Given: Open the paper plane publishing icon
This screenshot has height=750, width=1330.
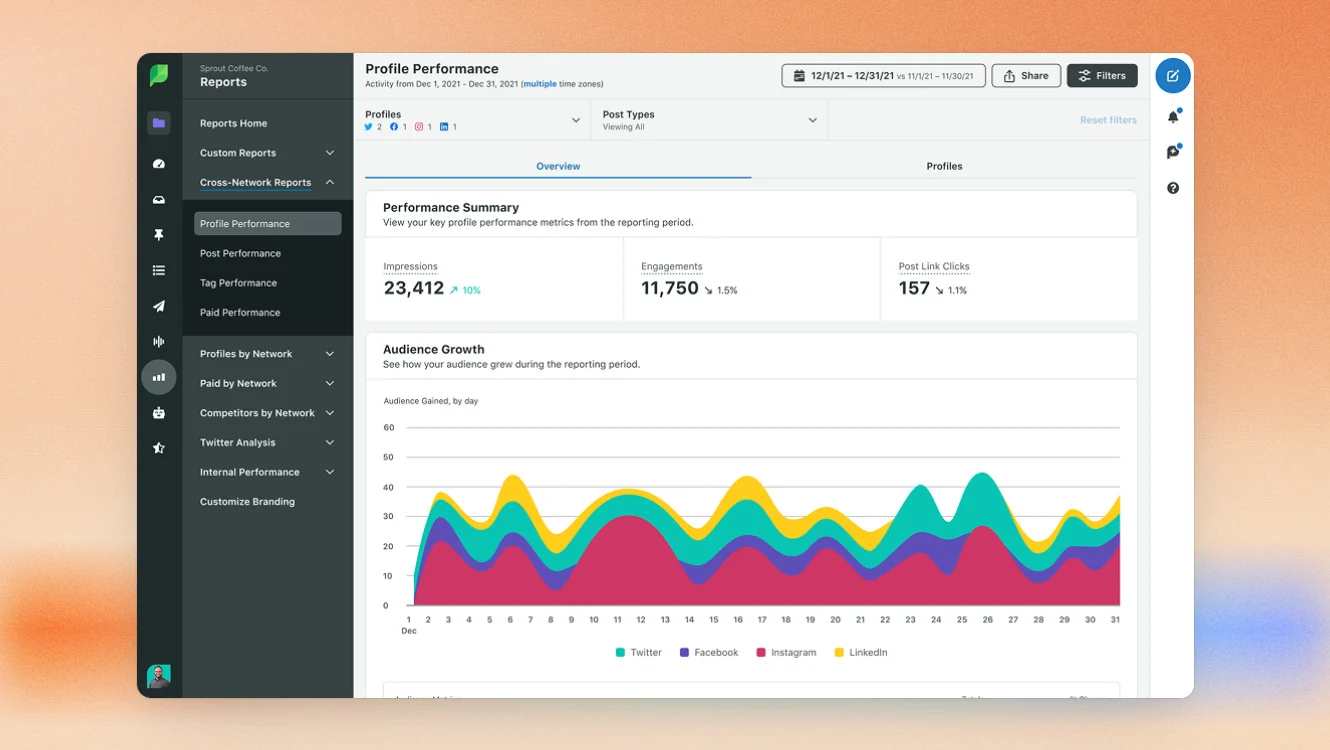Looking at the screenshot, I should click(159, 306).
